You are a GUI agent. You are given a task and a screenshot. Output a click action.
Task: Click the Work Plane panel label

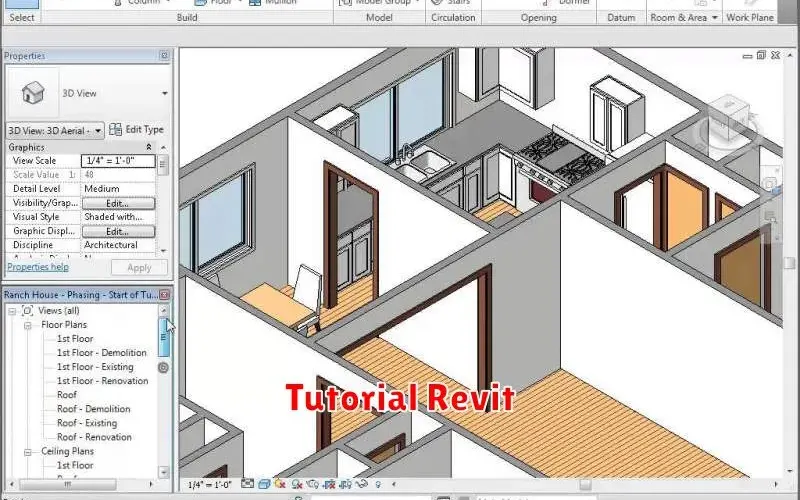(x=750, y=18)
